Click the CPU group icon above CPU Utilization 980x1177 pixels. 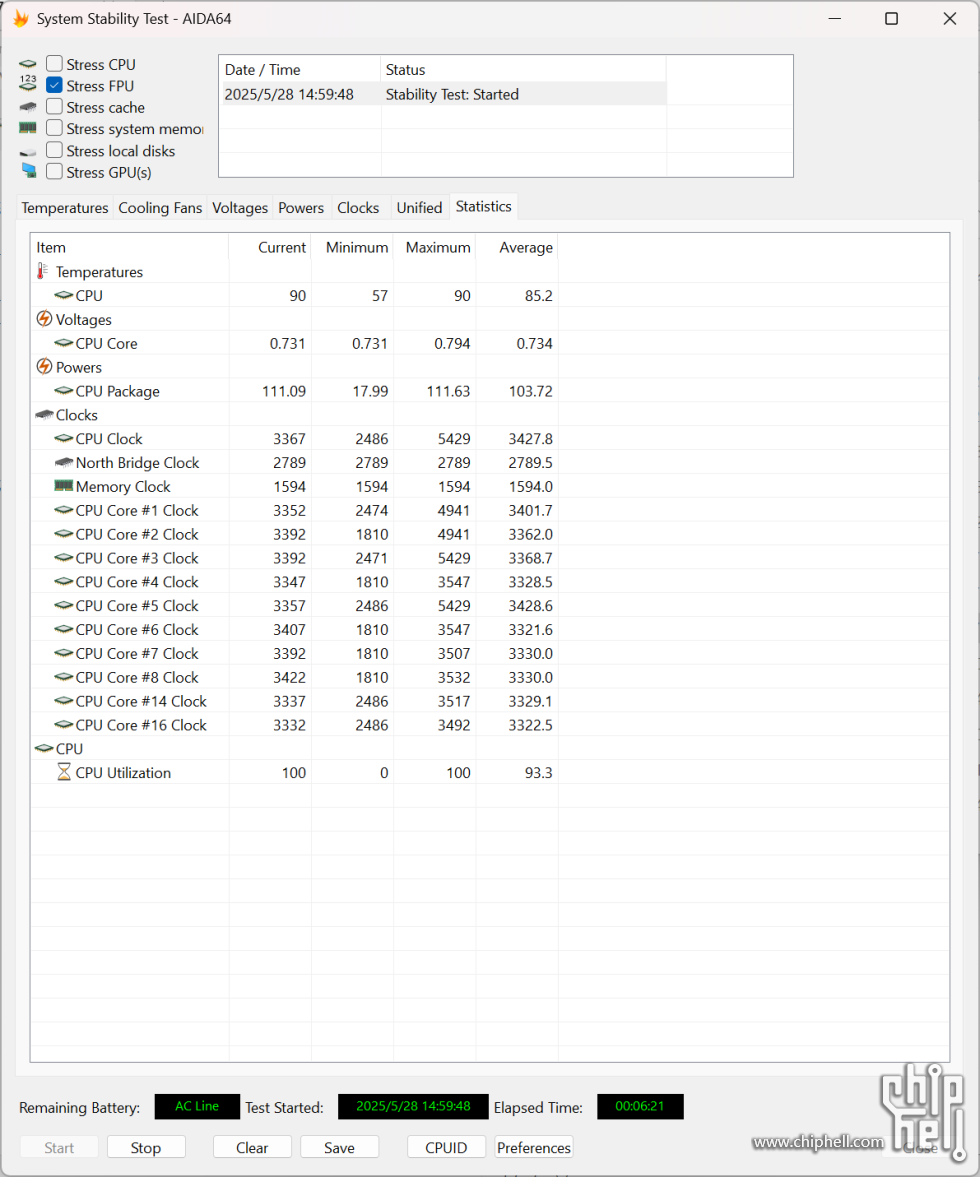(x=44, y=748)
